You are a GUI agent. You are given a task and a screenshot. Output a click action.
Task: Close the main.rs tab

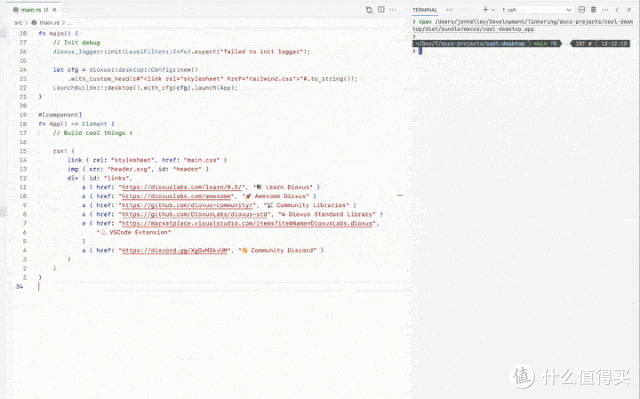(54, 9)
